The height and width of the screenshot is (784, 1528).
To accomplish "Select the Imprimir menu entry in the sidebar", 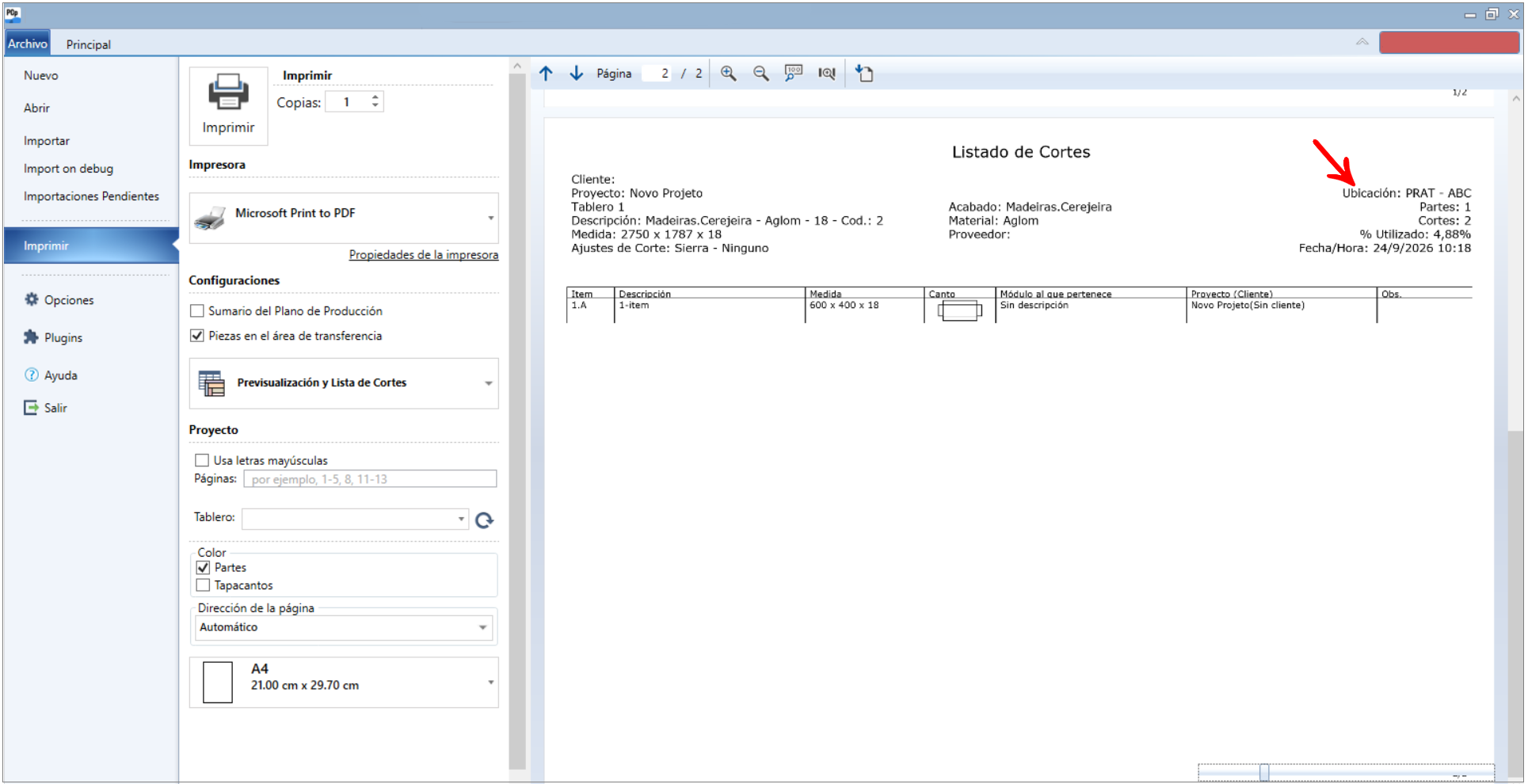I will tap(91, 245).
